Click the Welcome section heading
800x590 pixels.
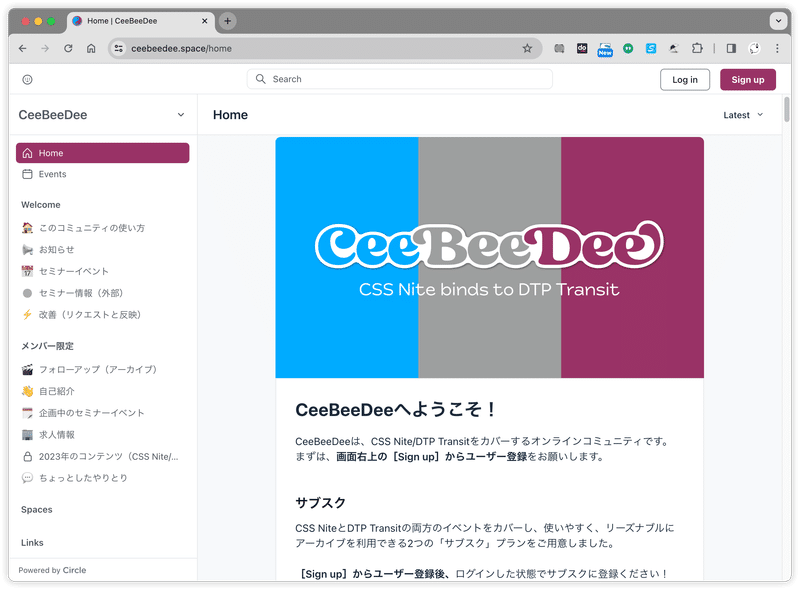41,205
